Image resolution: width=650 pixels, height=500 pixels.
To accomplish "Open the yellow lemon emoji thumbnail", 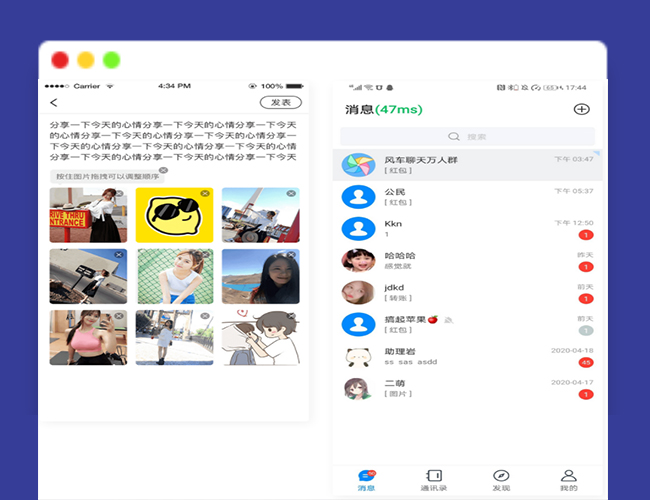I will click(175, 215).
